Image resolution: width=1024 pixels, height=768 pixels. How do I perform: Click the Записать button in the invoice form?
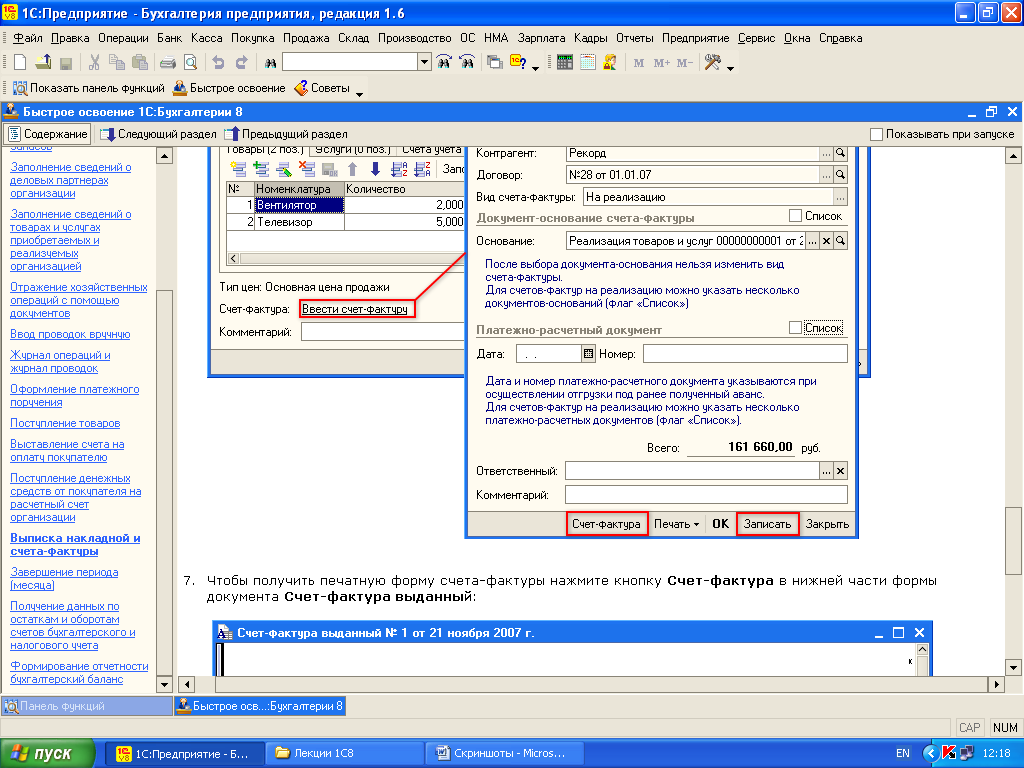[x=767, y=524]
